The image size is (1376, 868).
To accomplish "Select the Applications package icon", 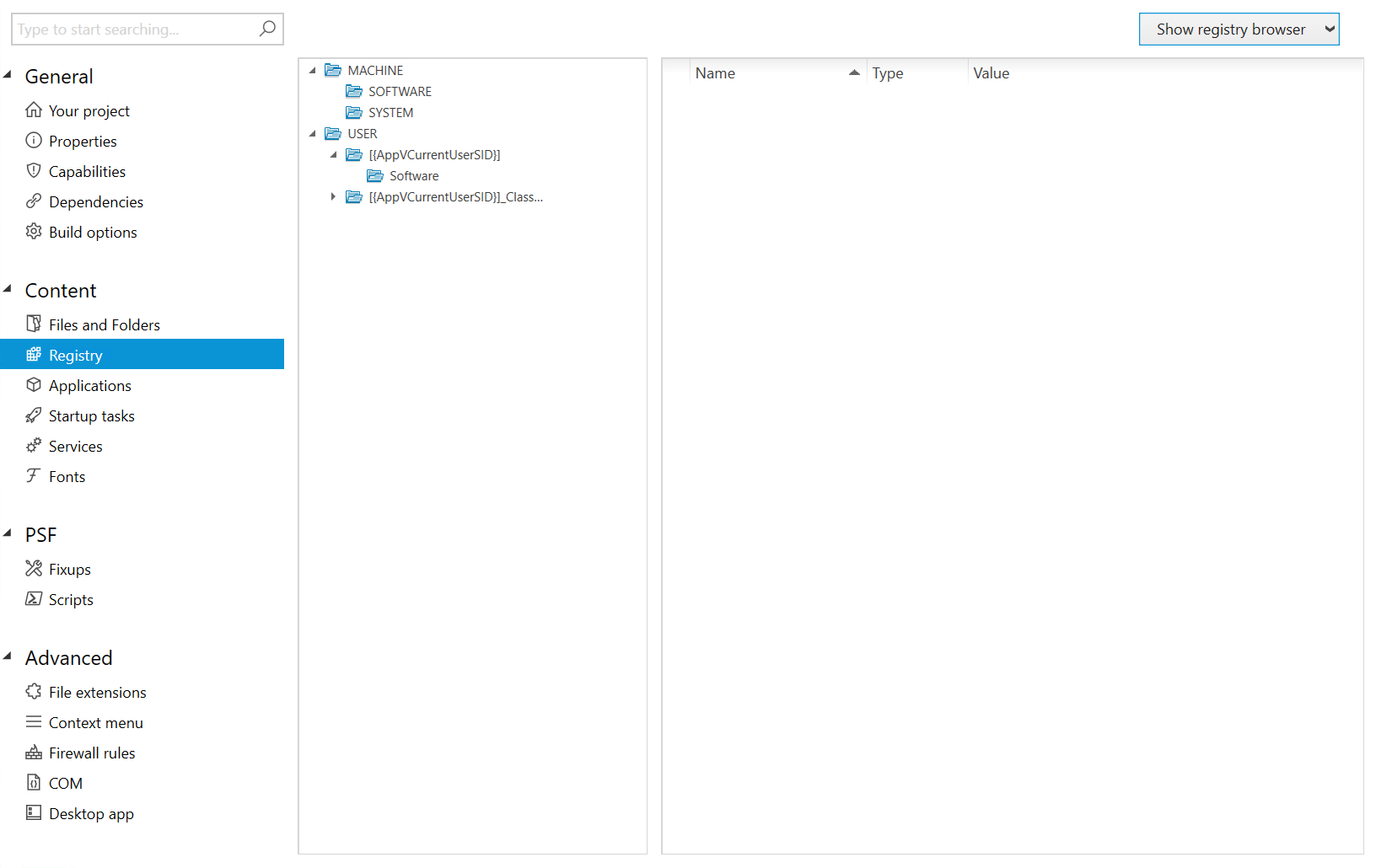I will 33,385.
